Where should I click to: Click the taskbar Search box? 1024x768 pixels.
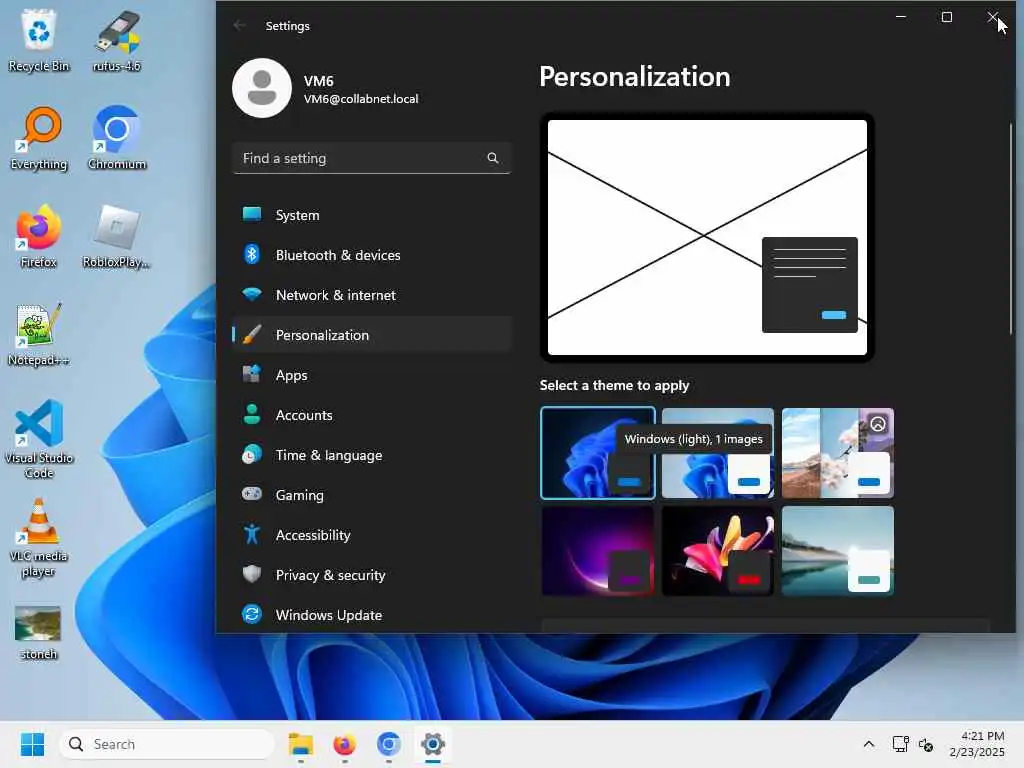[167, 744]
